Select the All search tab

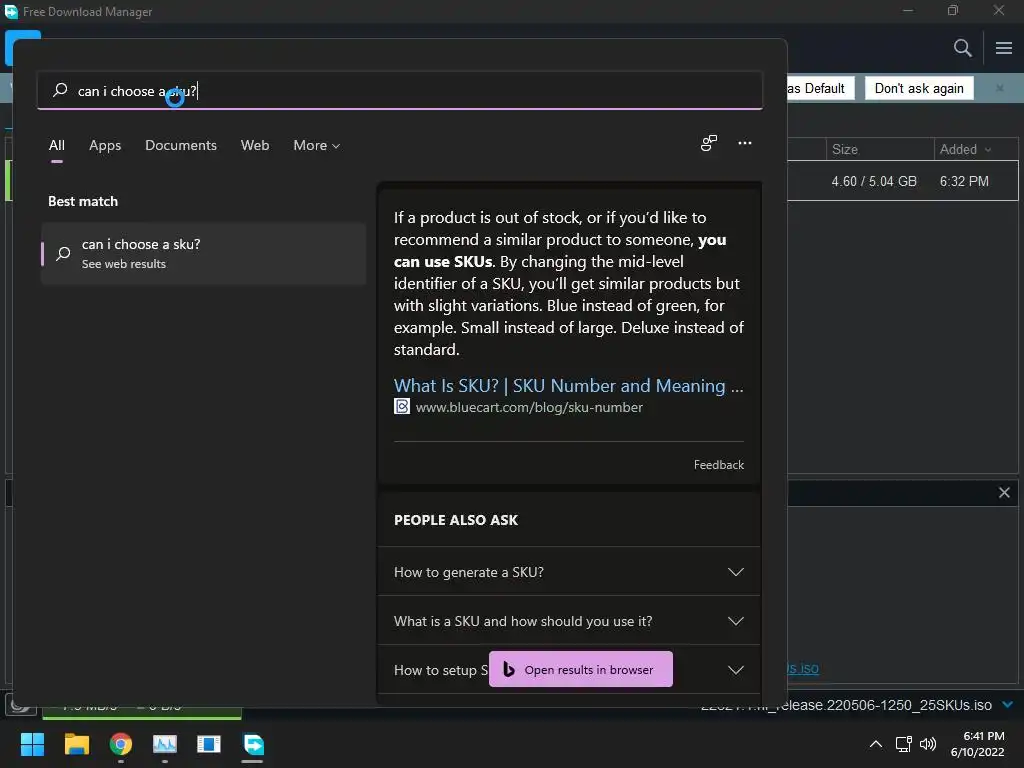click(57, 146)
